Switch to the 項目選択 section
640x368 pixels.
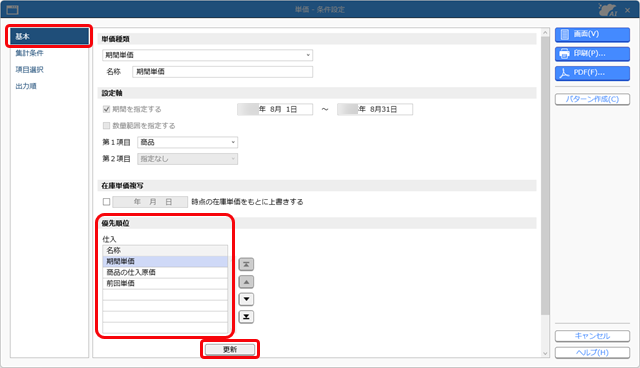[29, 70]
